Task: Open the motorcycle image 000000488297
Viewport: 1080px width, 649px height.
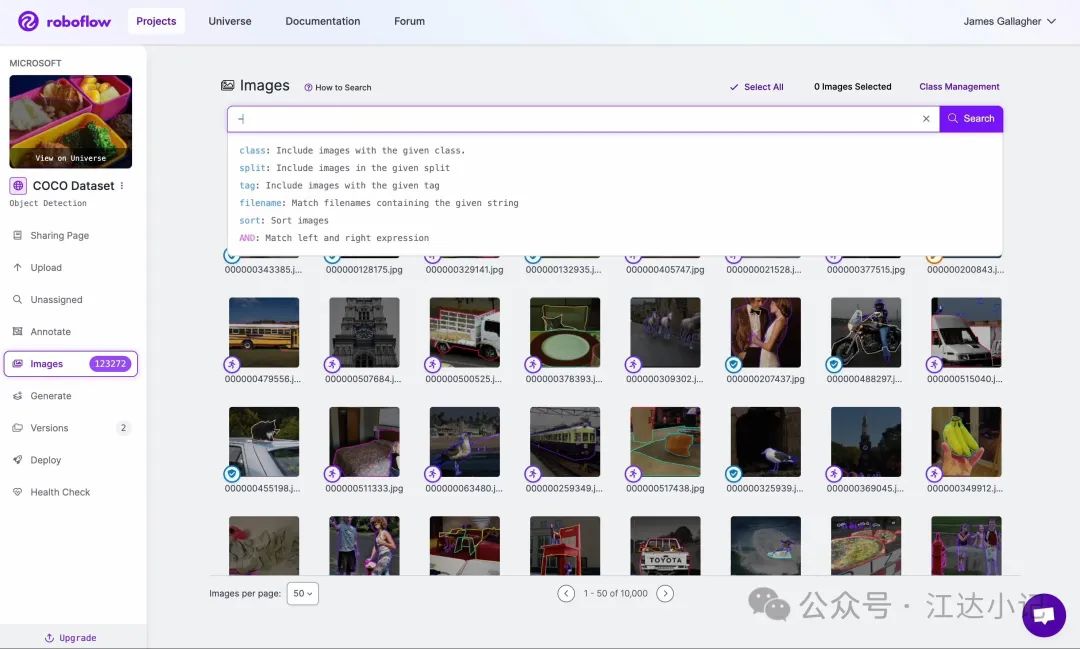Action: pos(866,332)
